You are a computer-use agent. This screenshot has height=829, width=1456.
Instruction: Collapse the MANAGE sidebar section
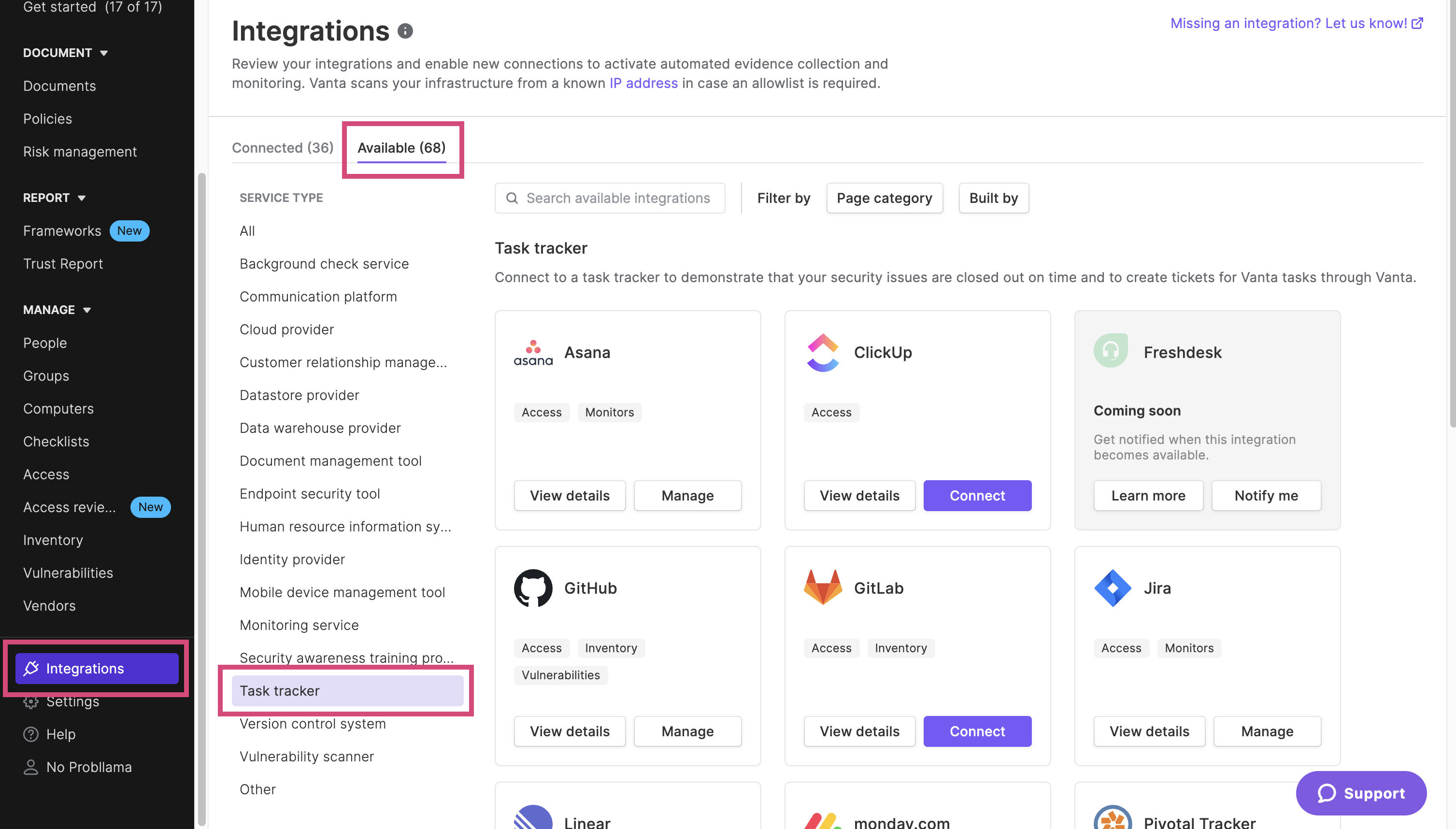[x=57, y=310]
